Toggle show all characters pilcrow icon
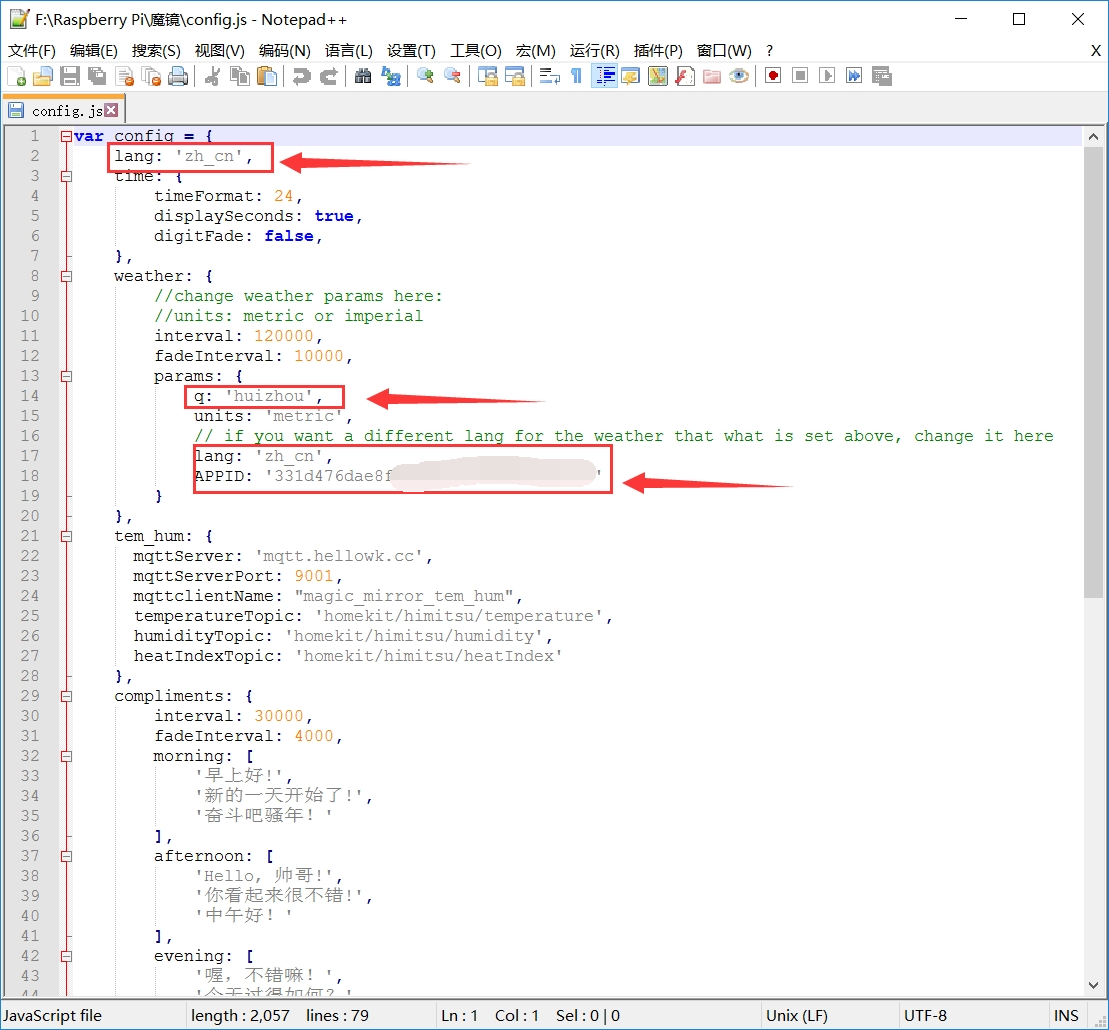This screenshot has width=1109, height=1030. pos(576,76)
